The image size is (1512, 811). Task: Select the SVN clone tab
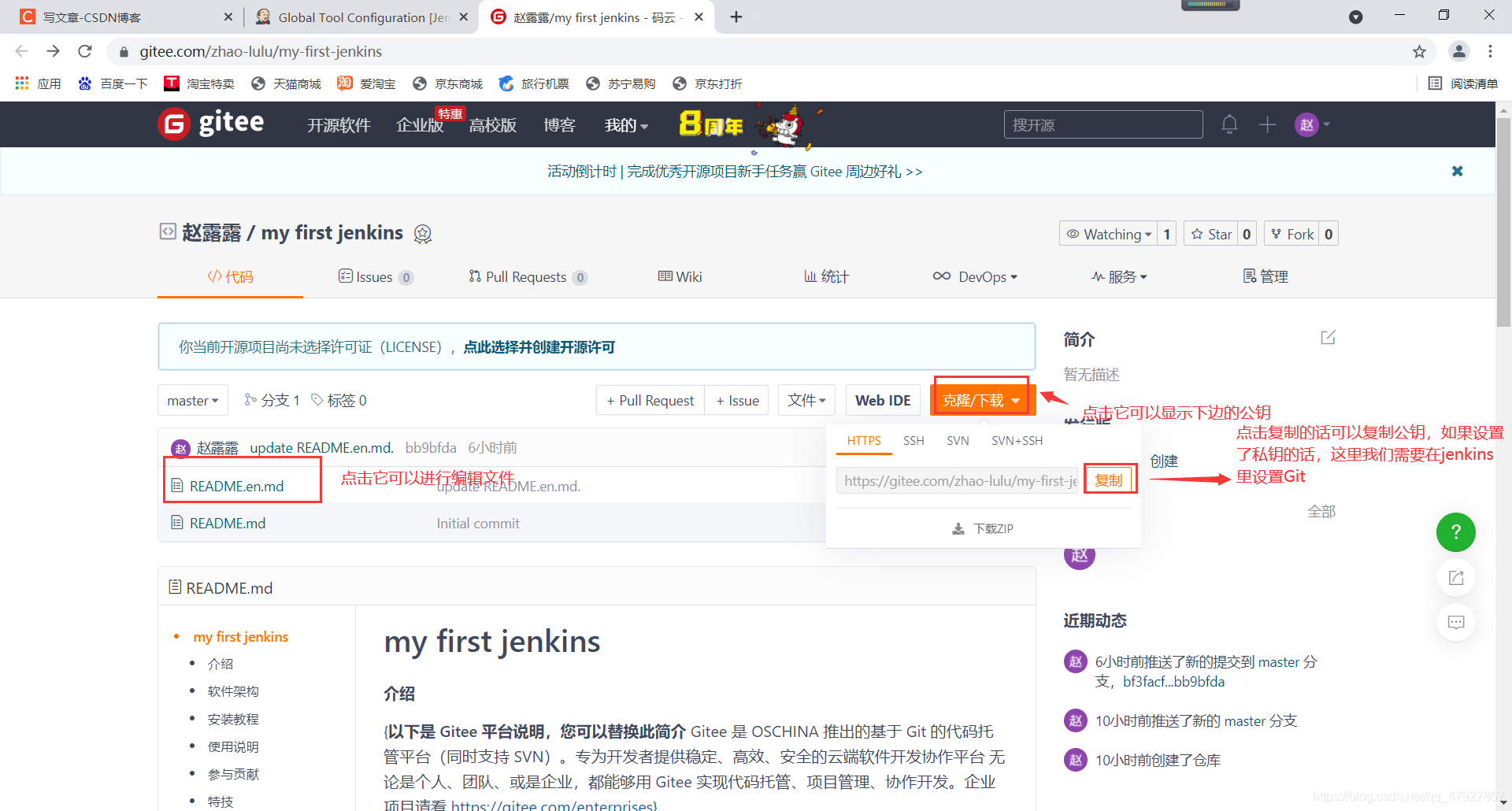958,441
